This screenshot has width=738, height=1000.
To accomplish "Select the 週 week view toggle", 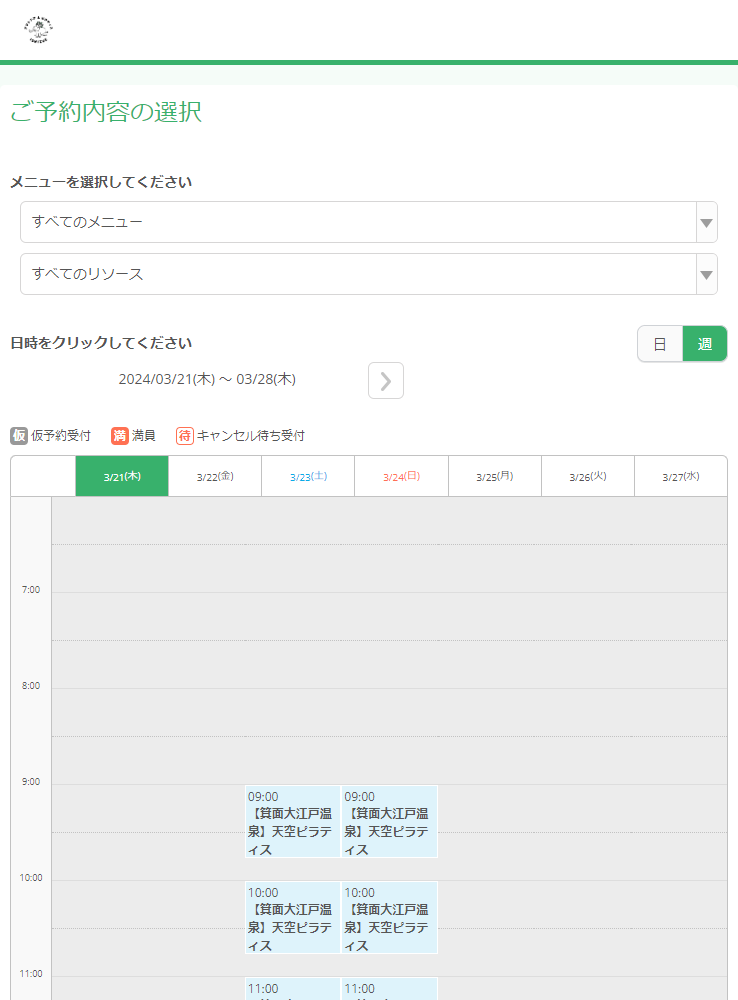I will tap(704, 343).
